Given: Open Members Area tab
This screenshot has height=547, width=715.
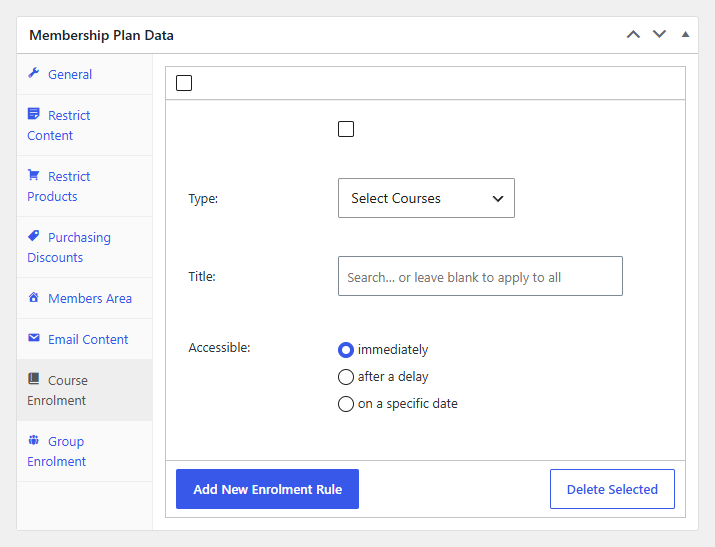Looking at the screenshot, I should coord(84,299).
